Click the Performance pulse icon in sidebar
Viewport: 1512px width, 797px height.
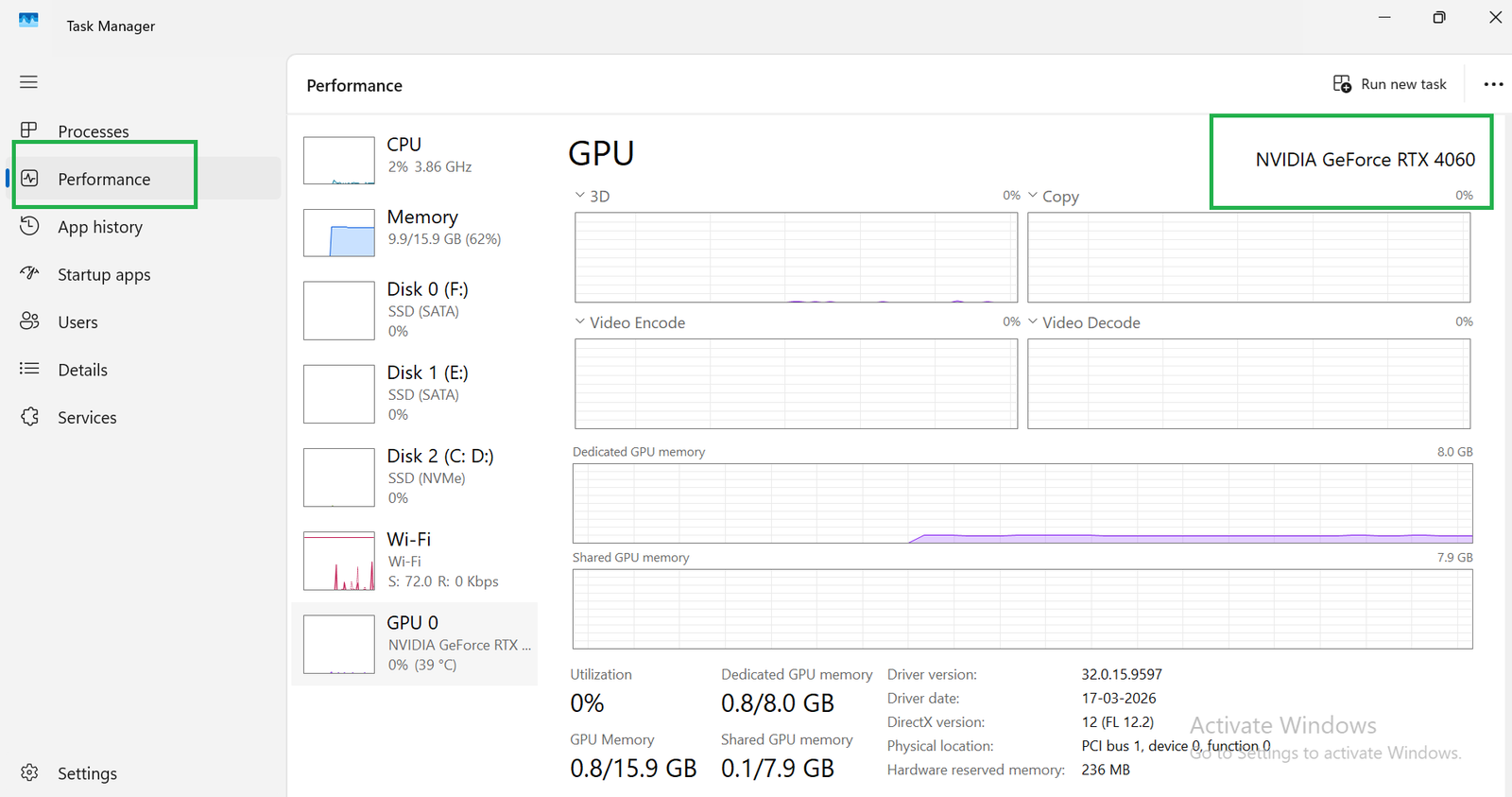(29, 178)
